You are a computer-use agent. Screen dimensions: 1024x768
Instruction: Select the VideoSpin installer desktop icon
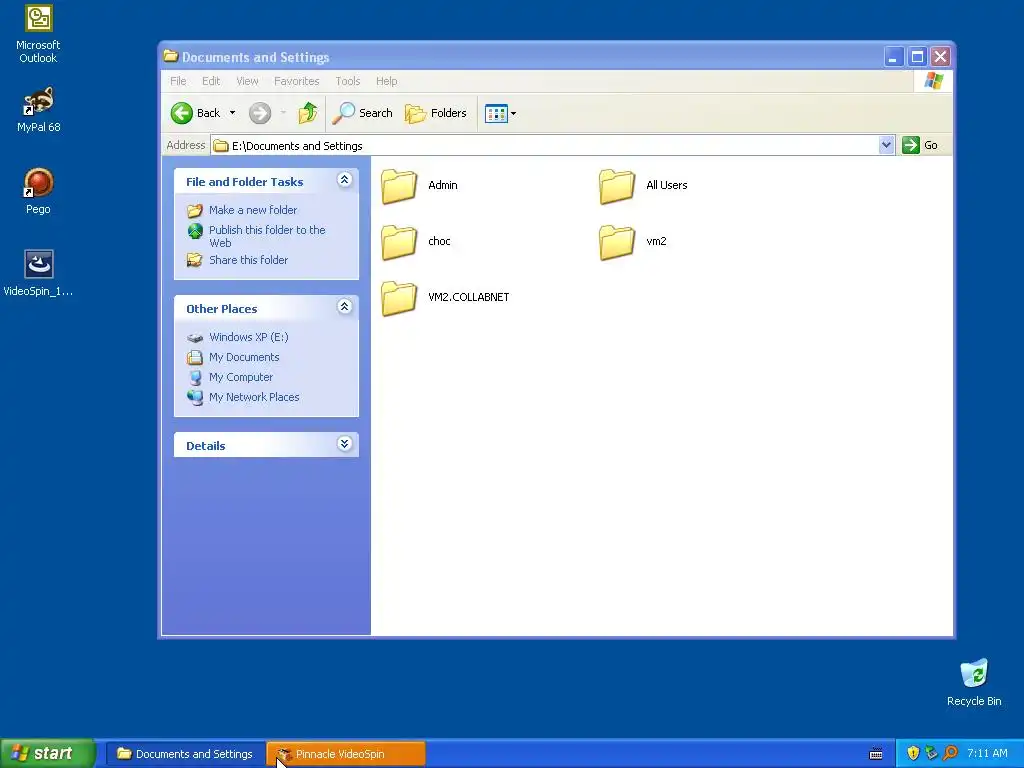[x=39, y=273]
